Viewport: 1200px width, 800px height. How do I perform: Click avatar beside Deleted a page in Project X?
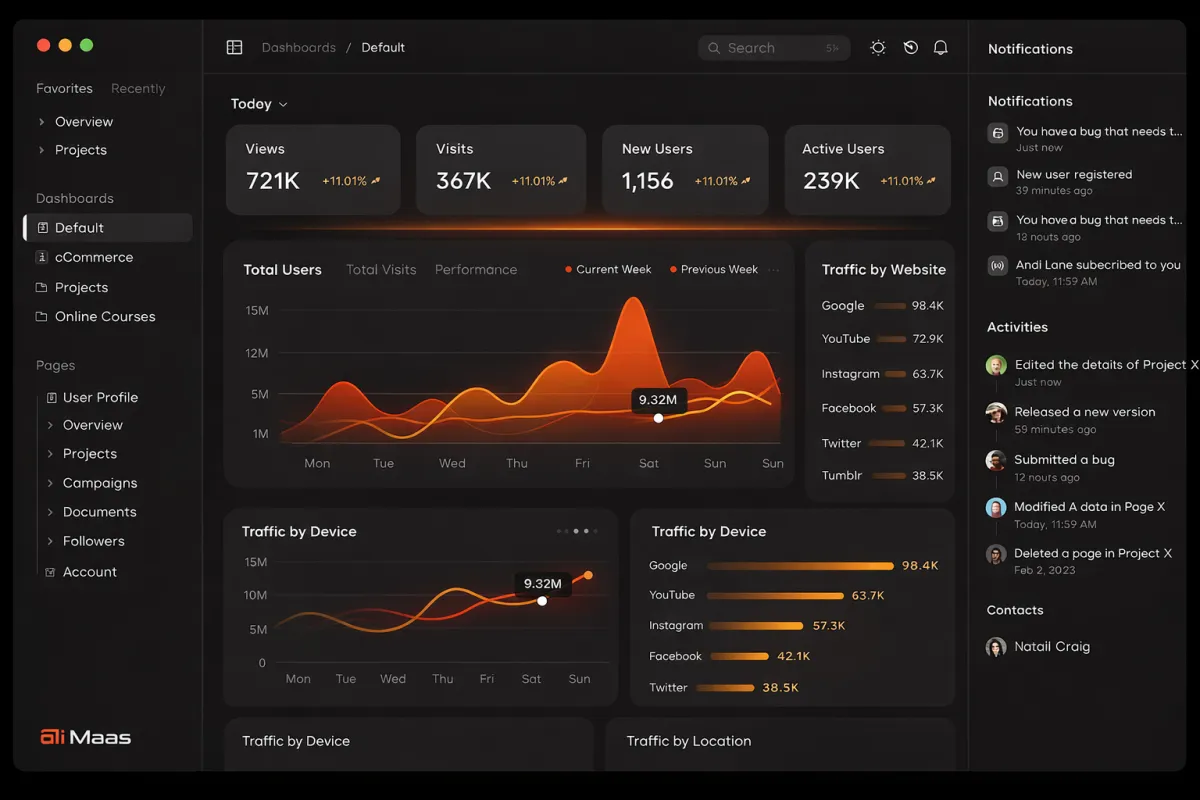point(996,554)
